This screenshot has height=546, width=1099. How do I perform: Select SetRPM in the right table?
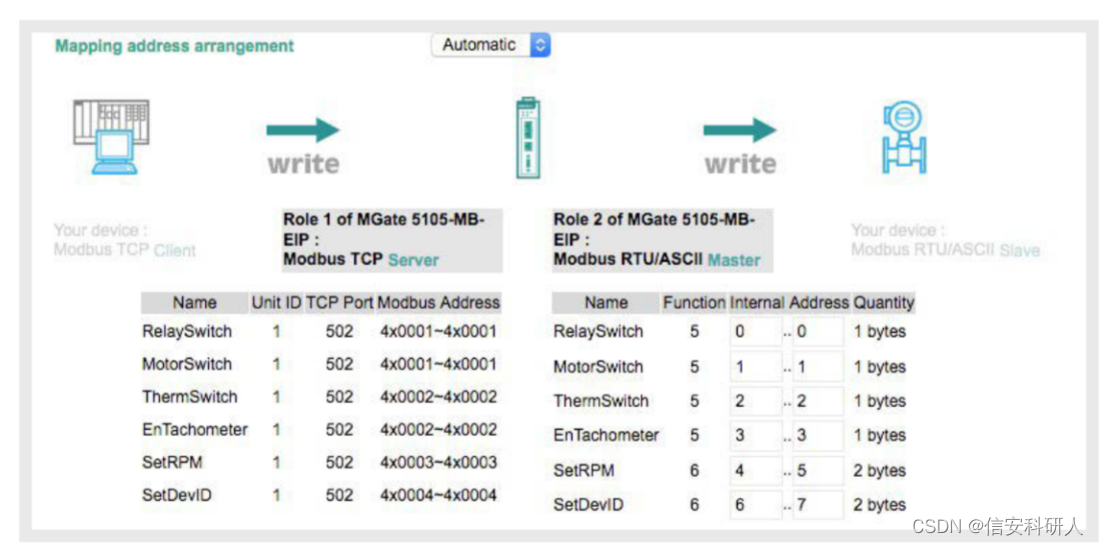[x=584, y=470]
